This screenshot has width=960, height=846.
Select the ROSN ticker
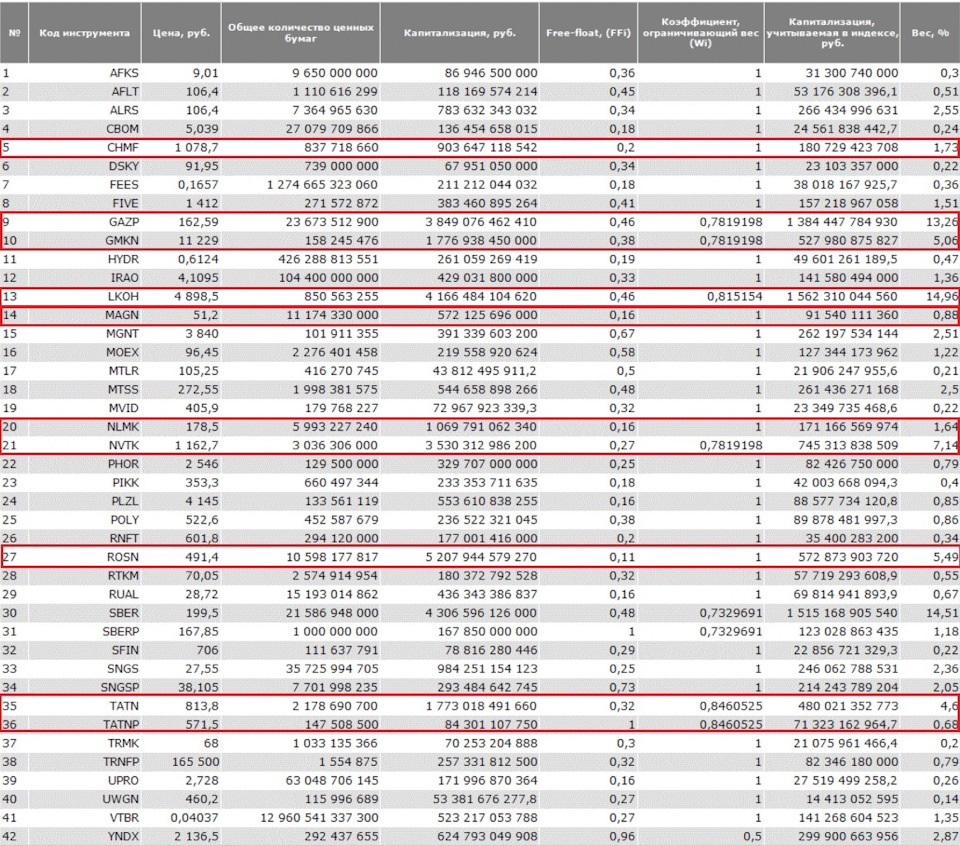(123, 558)
